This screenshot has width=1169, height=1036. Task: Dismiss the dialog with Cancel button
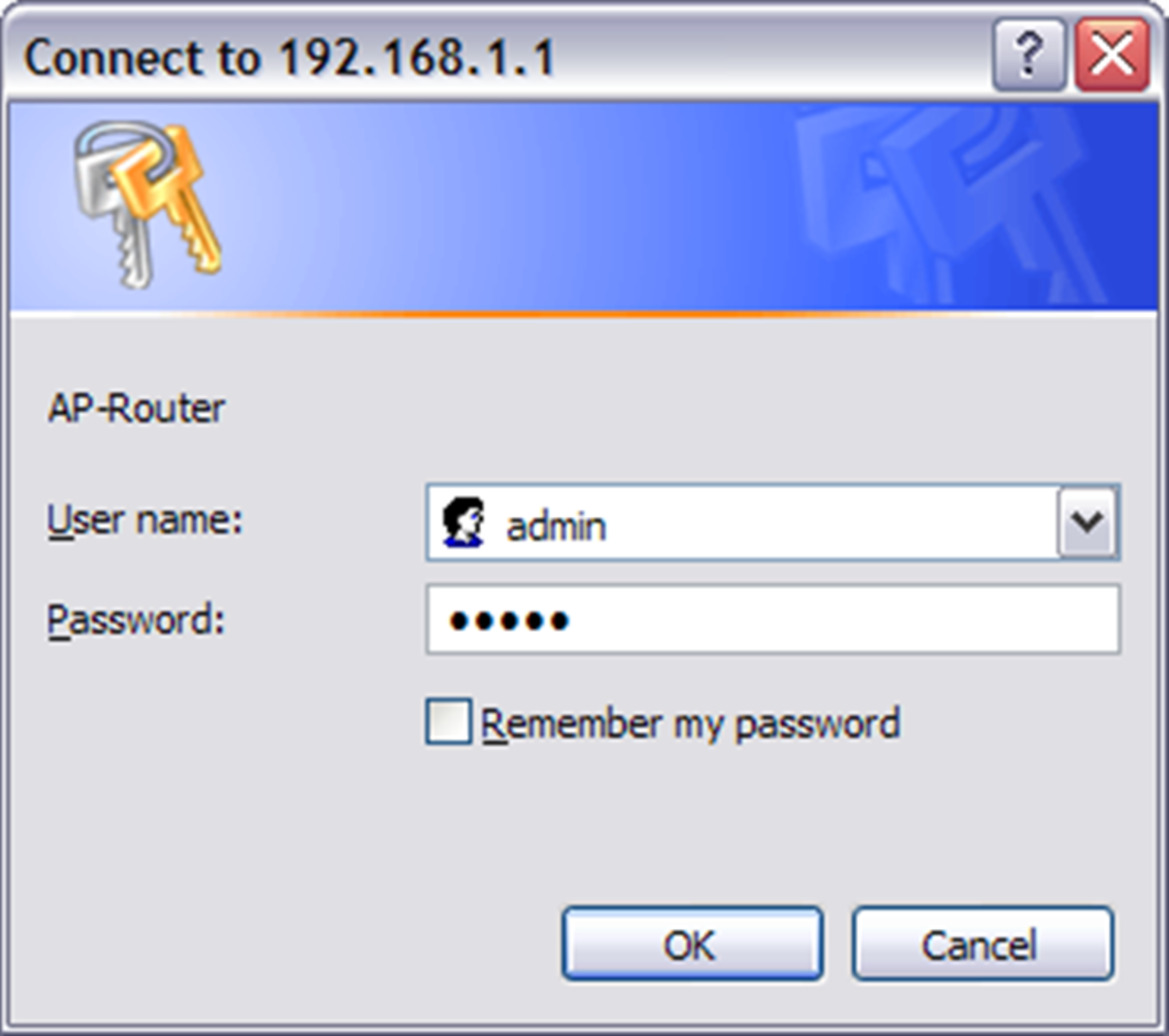(983, 944)
